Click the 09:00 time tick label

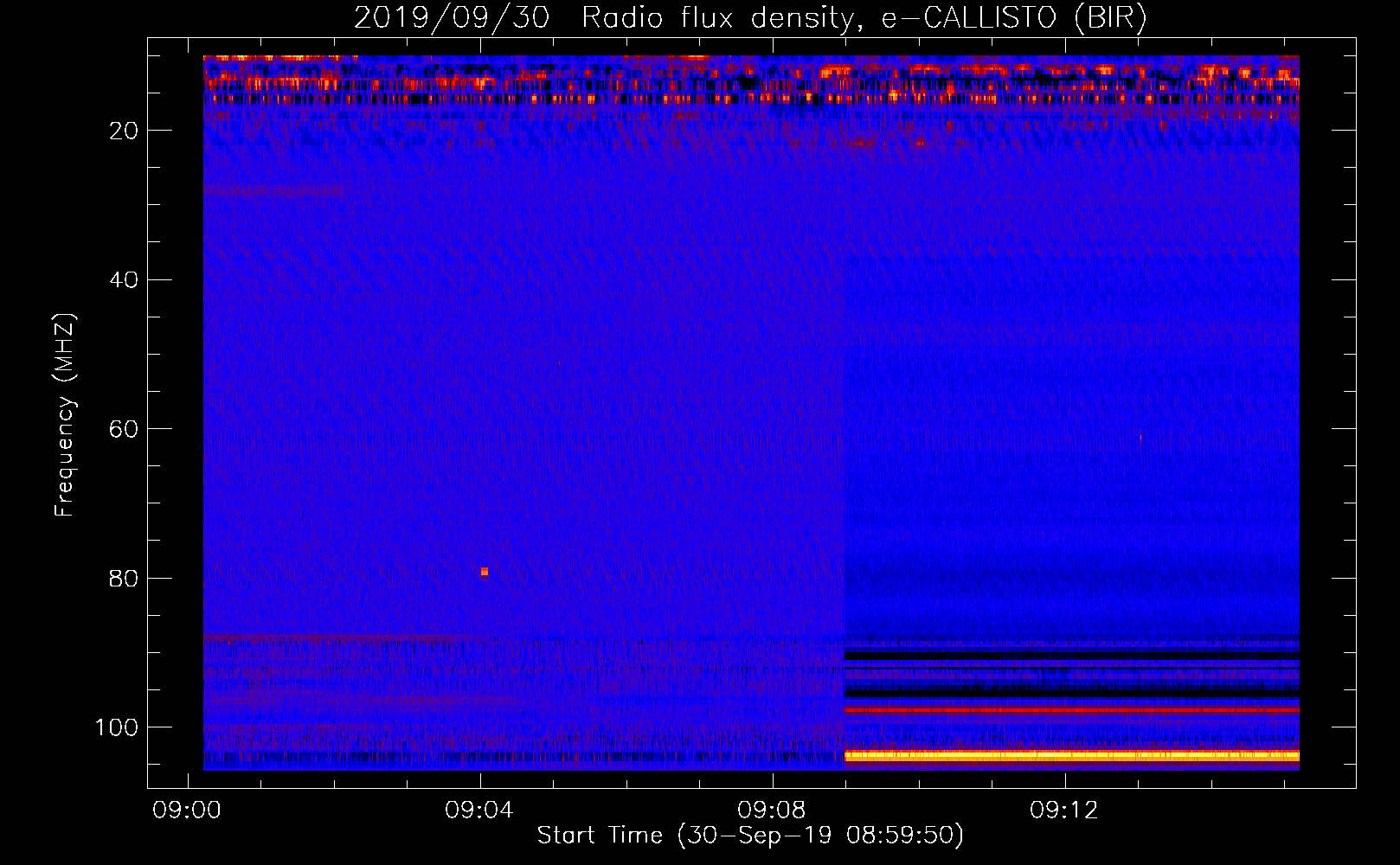pyautogui.click(x=187, y=811)
